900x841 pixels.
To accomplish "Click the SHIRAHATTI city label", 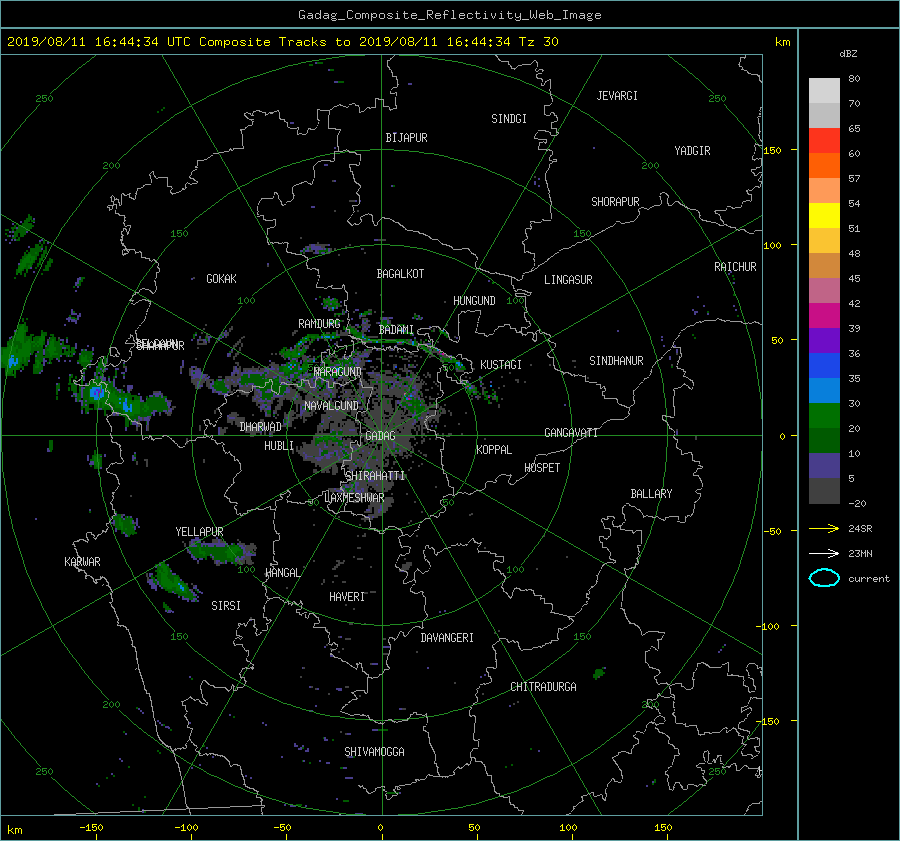I will (x=375, y=476).
